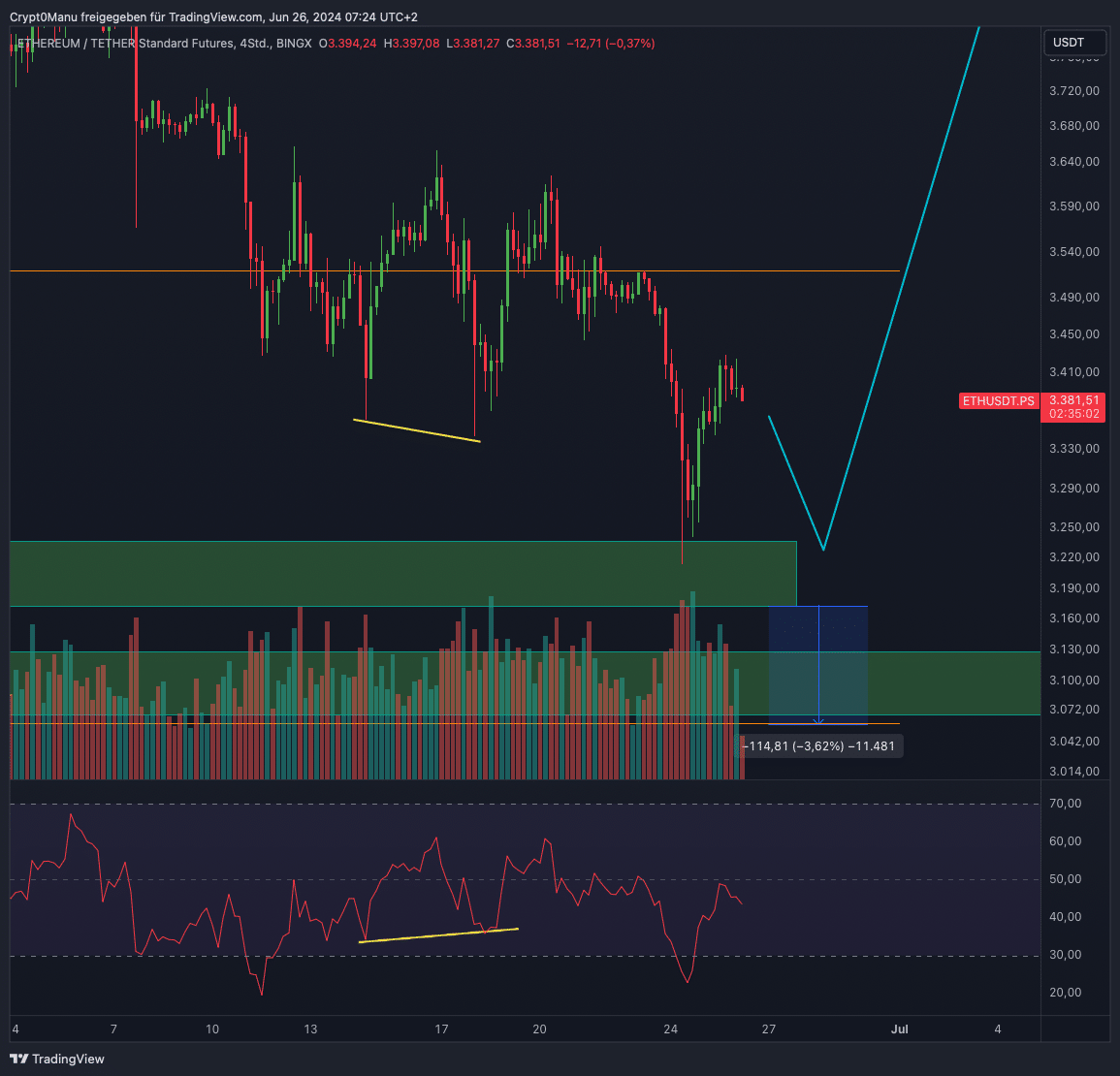Click the ETHUSDT.PS red price tag
The width and height of the screenshot is (1120, 1076).
998,400
